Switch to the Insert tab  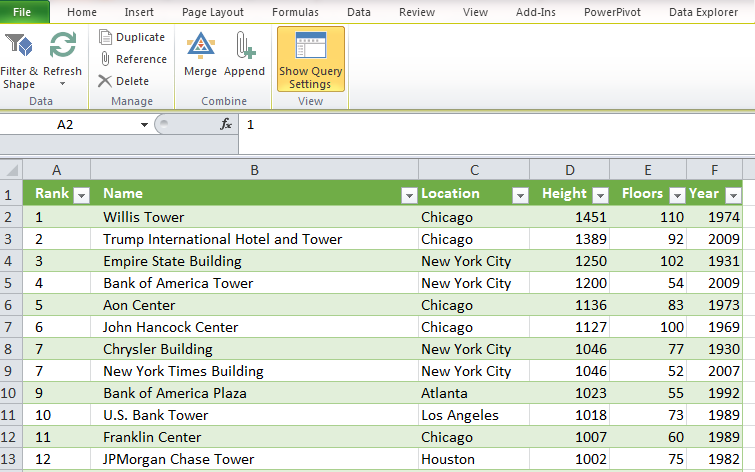tap(139, 12)
